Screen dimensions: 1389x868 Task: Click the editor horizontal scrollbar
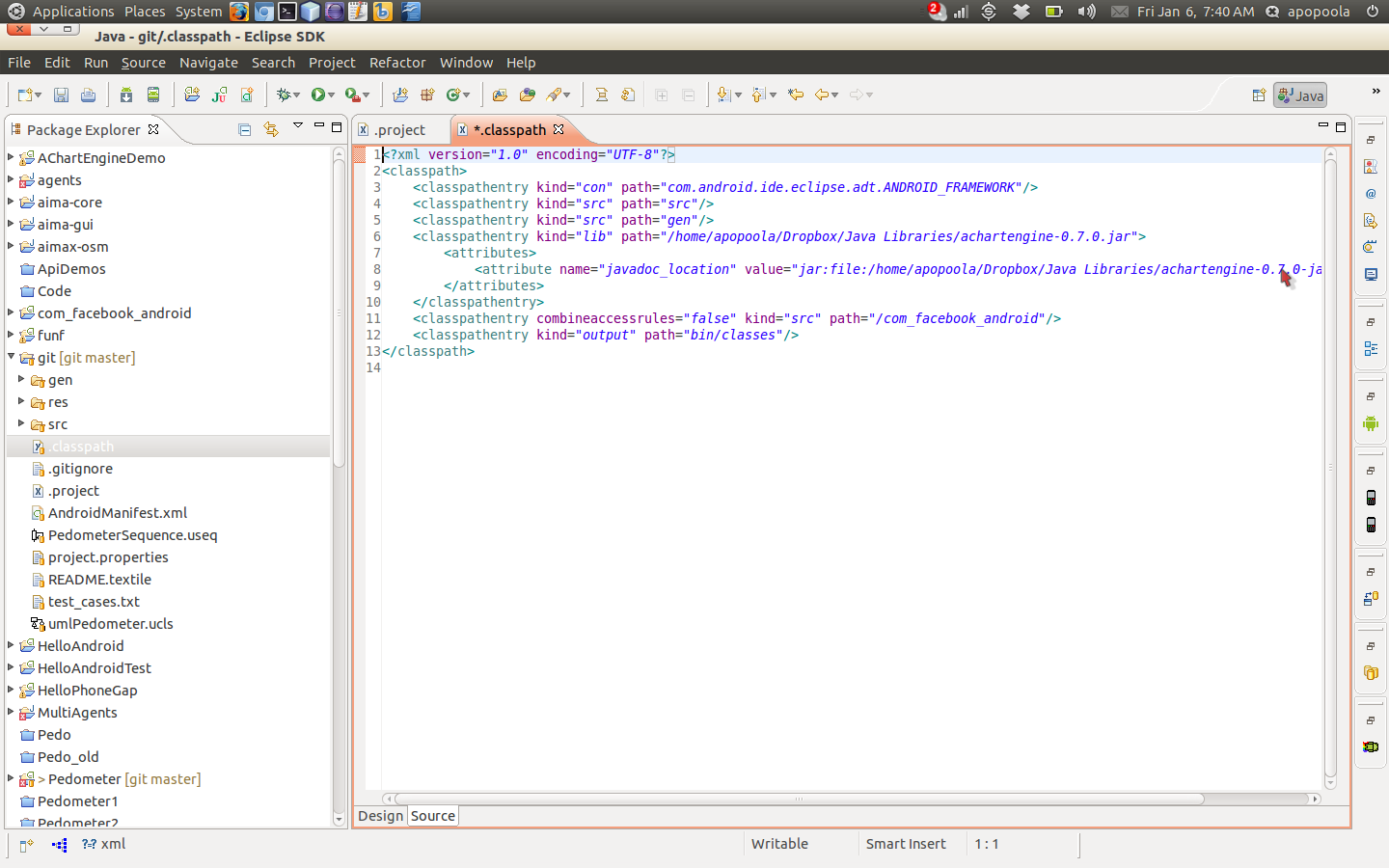(x=799, y=799)
